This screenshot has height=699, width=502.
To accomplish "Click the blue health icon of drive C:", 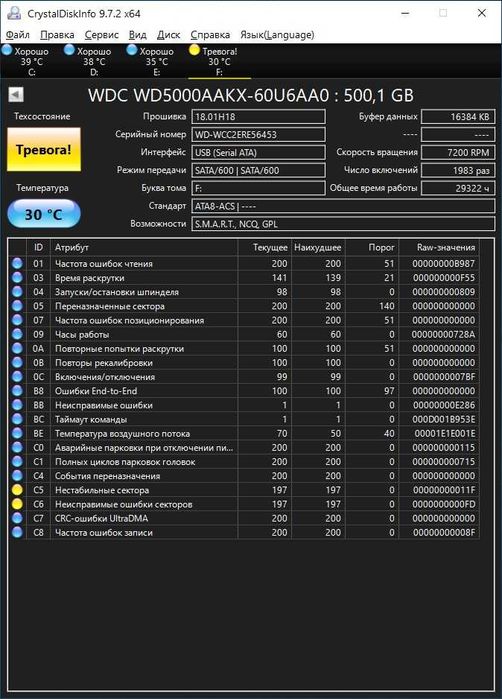I will pyautogui.click(x=7, y=50).
